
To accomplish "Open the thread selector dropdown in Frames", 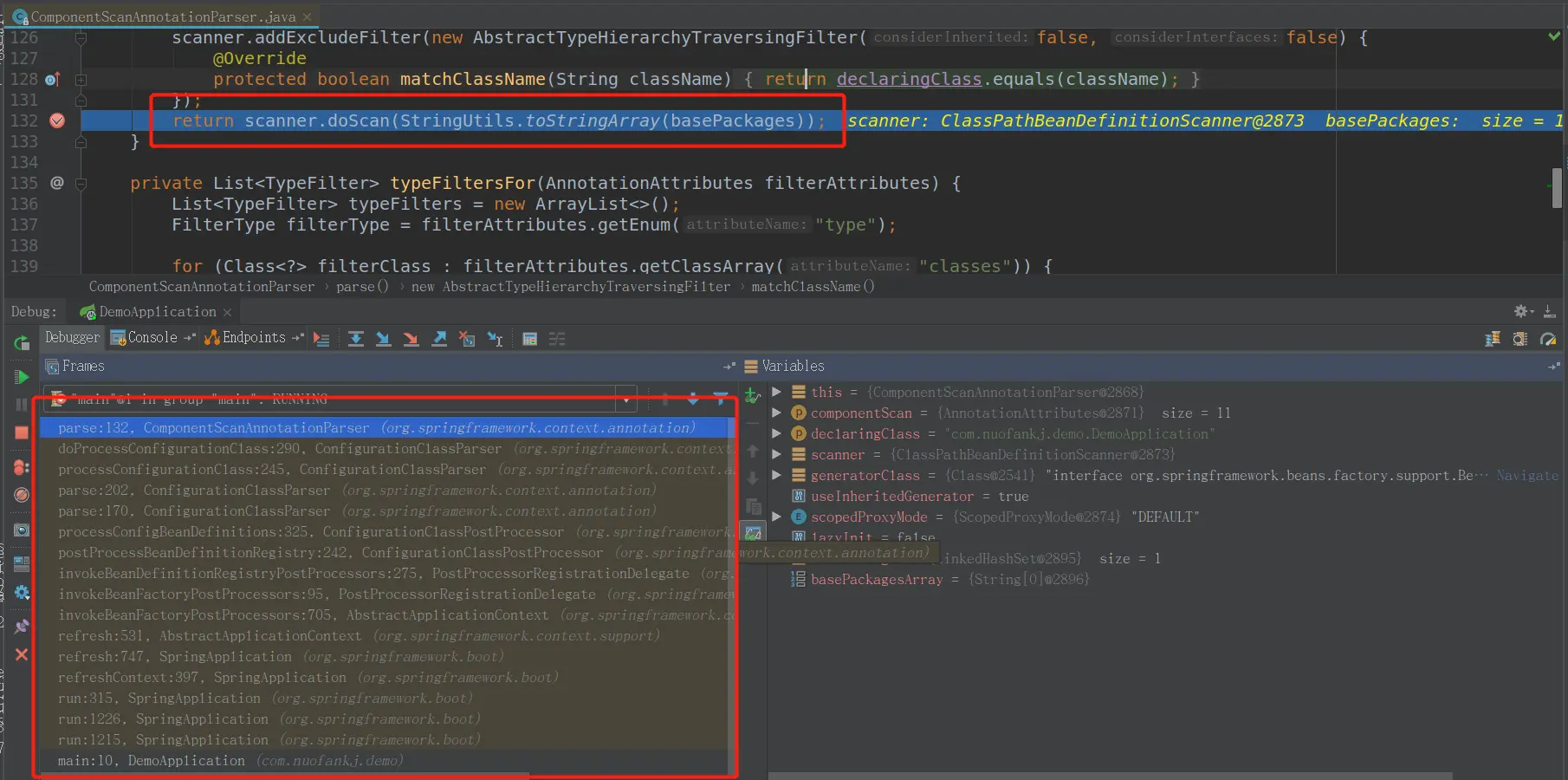I will 626,400.
